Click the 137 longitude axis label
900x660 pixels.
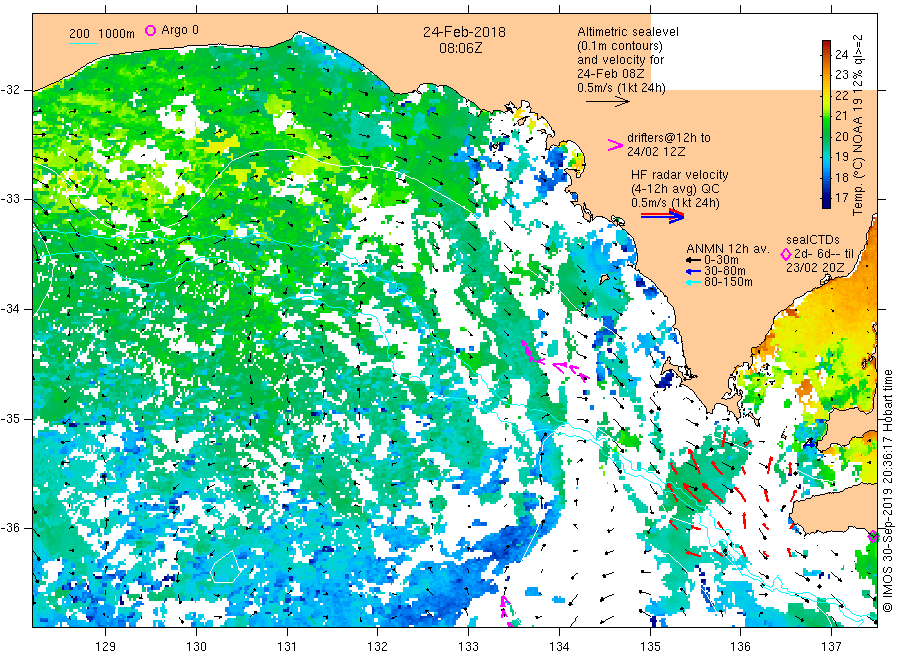(831, 647)
